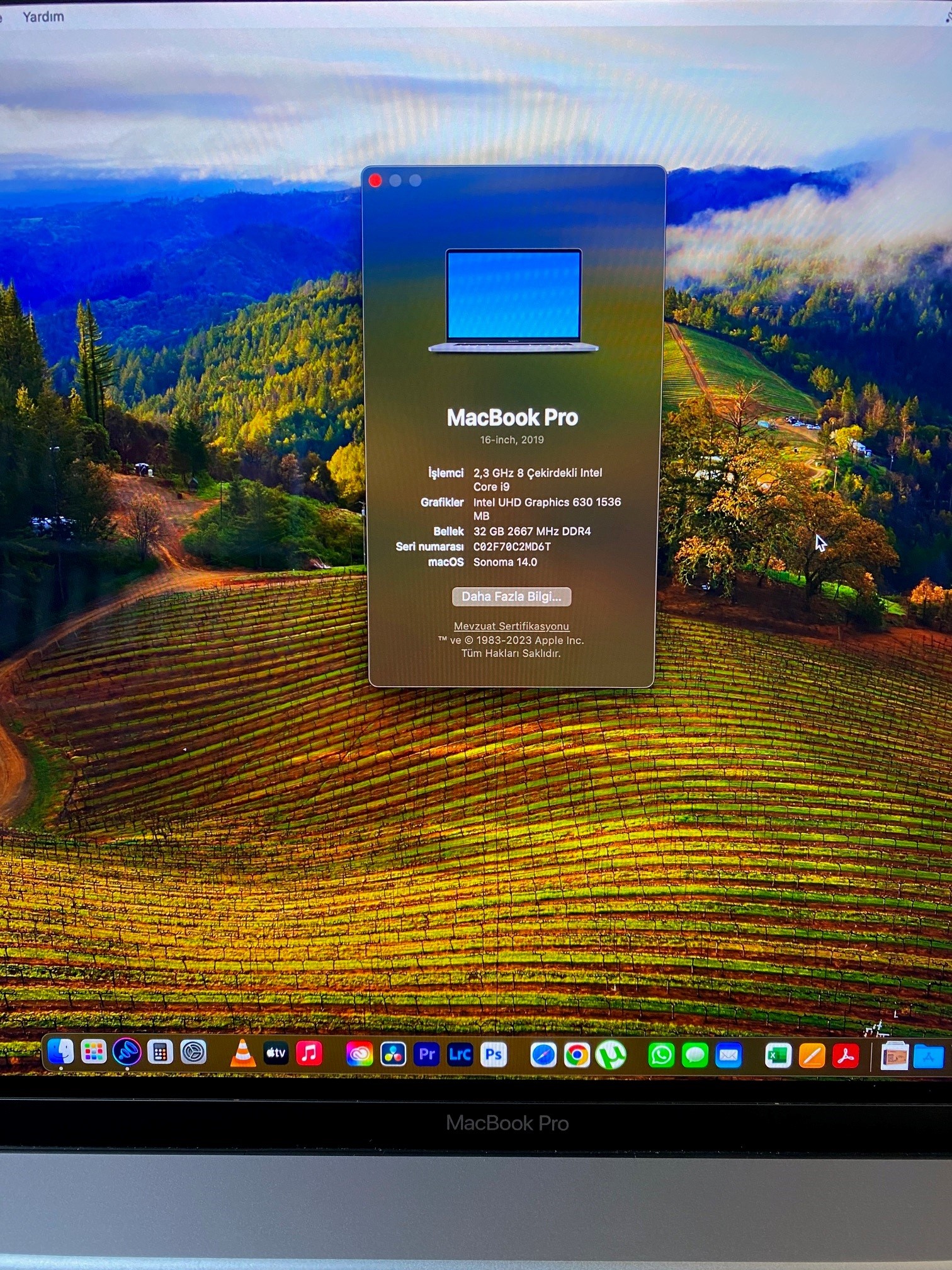Close the MacBook Pro info window
952x1270 pixels.
[375, 181]
